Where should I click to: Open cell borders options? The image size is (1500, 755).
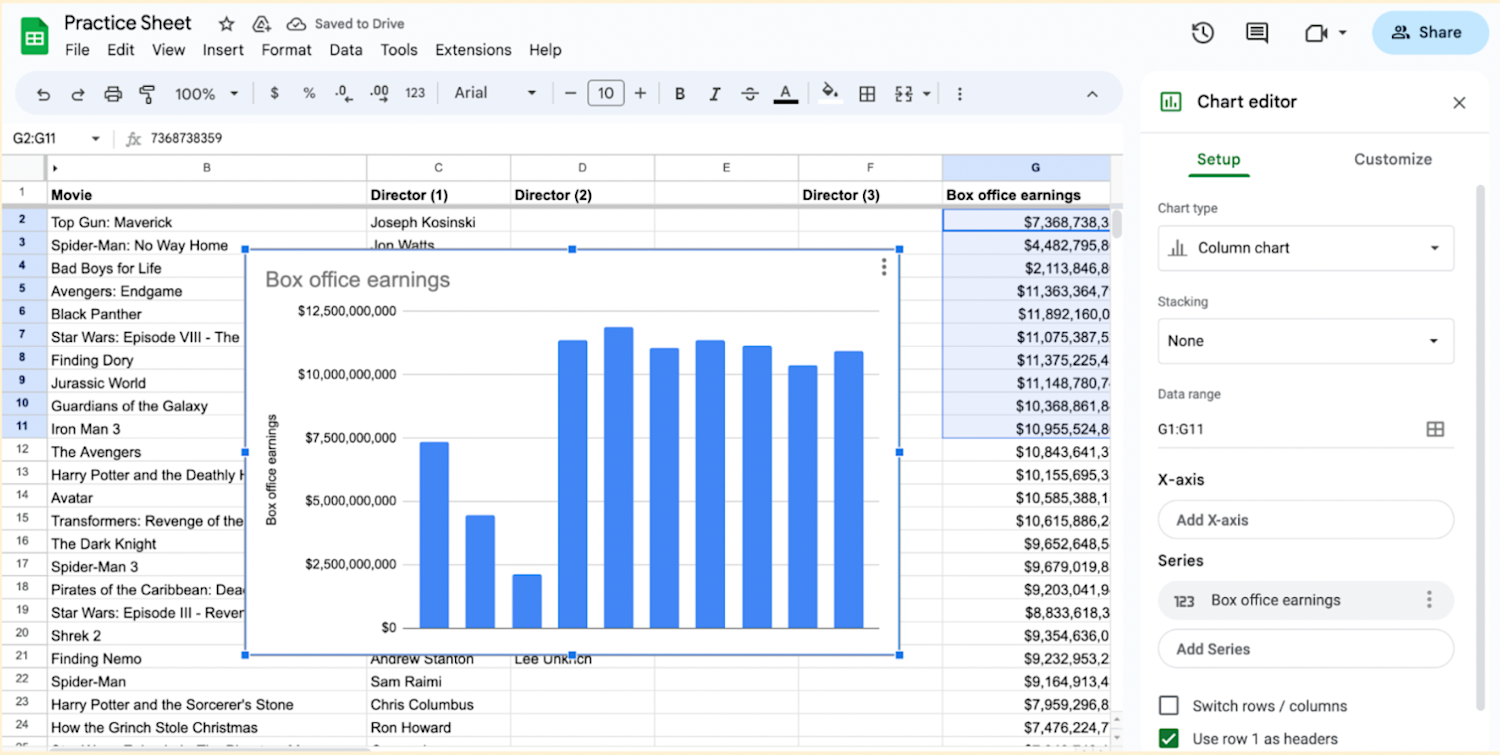pos(868,93)
